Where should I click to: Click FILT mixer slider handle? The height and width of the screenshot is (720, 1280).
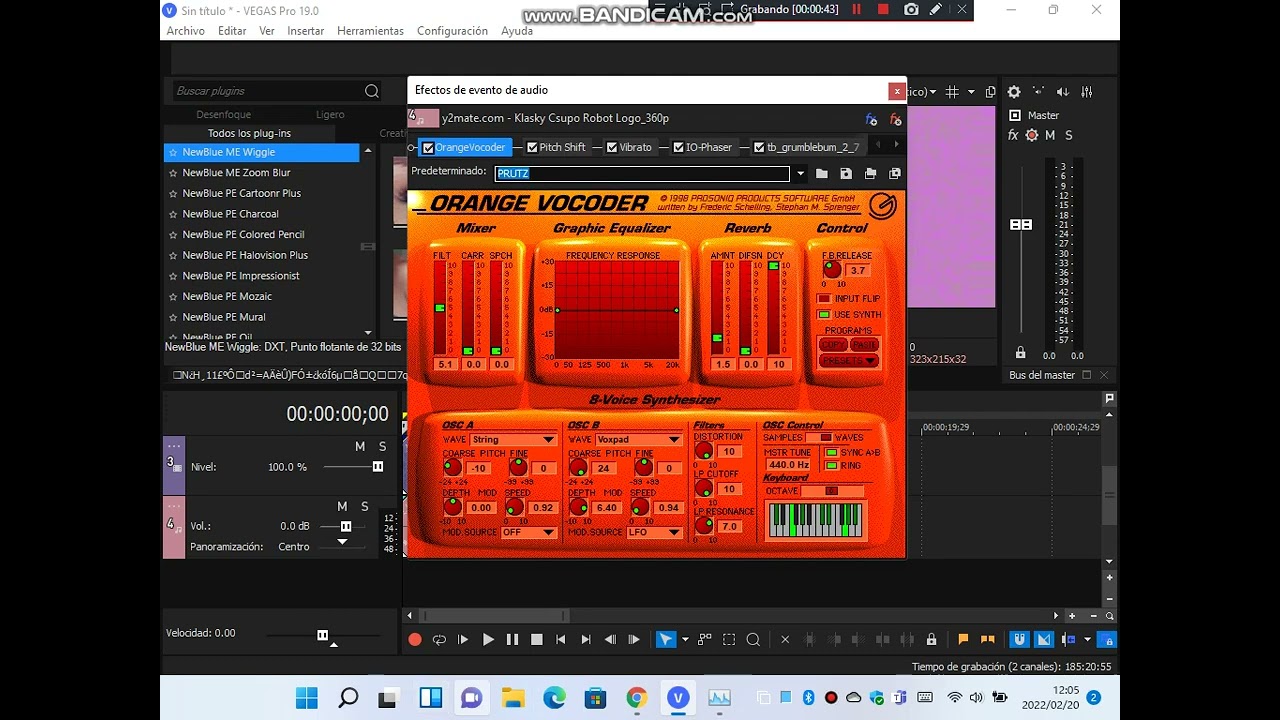(x=440, y=308)
